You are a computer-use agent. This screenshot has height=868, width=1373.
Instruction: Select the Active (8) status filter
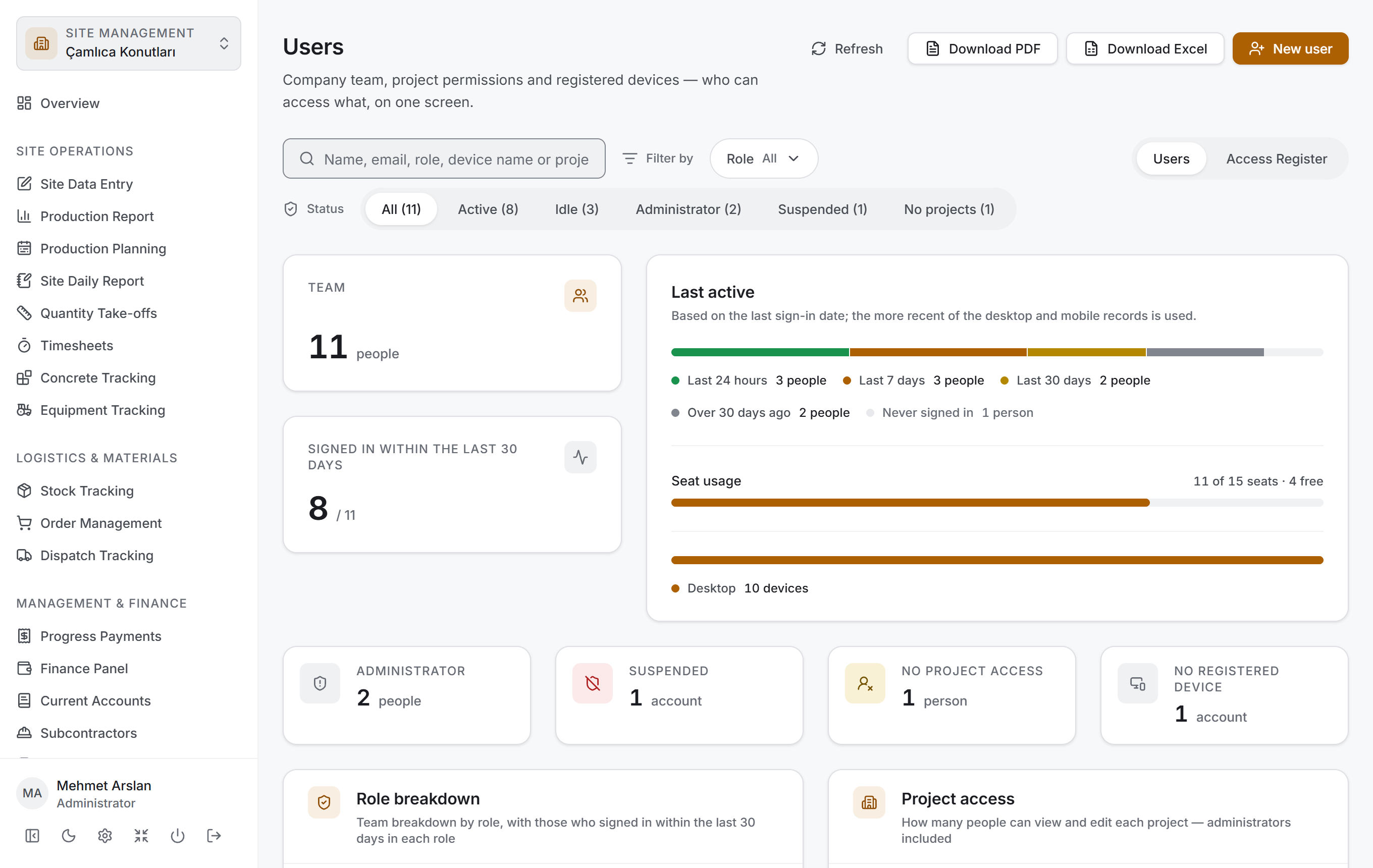click(488, 209)
